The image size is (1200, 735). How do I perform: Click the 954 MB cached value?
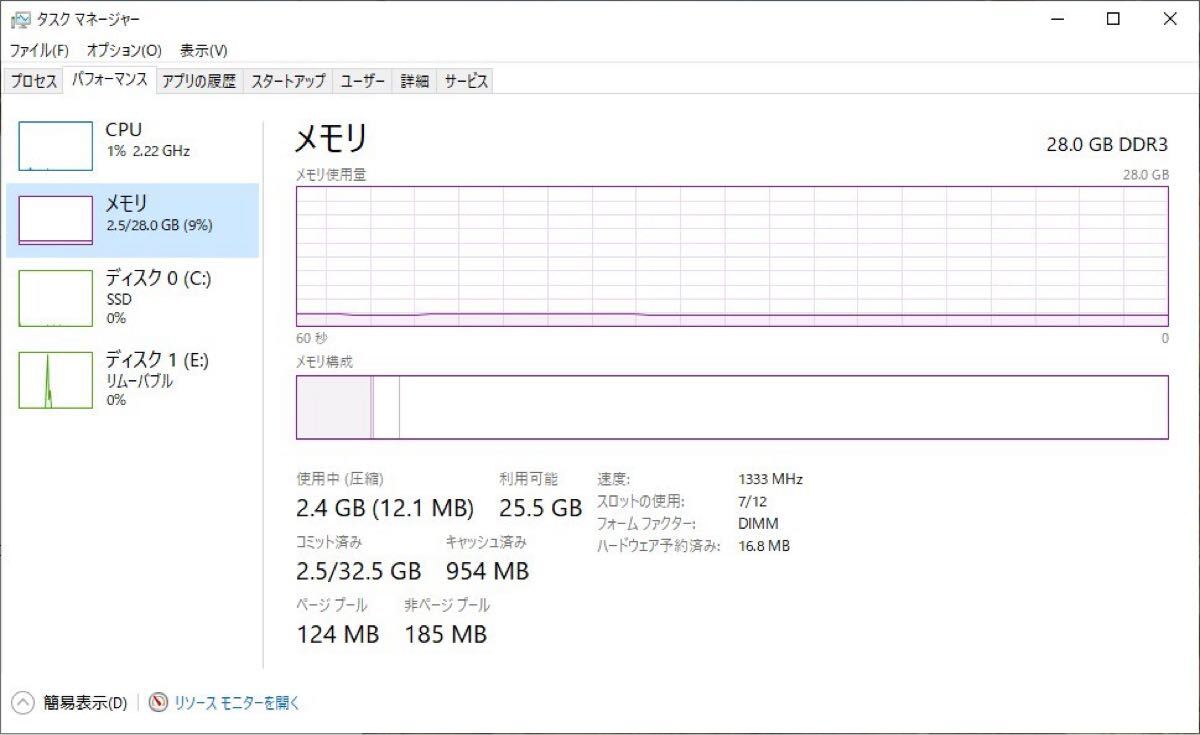[x=487, y=571]
